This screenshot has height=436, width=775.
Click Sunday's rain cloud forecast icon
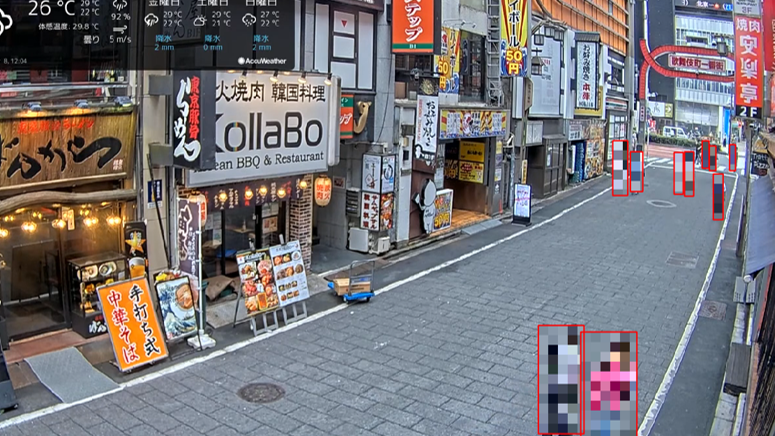(249, 19)
